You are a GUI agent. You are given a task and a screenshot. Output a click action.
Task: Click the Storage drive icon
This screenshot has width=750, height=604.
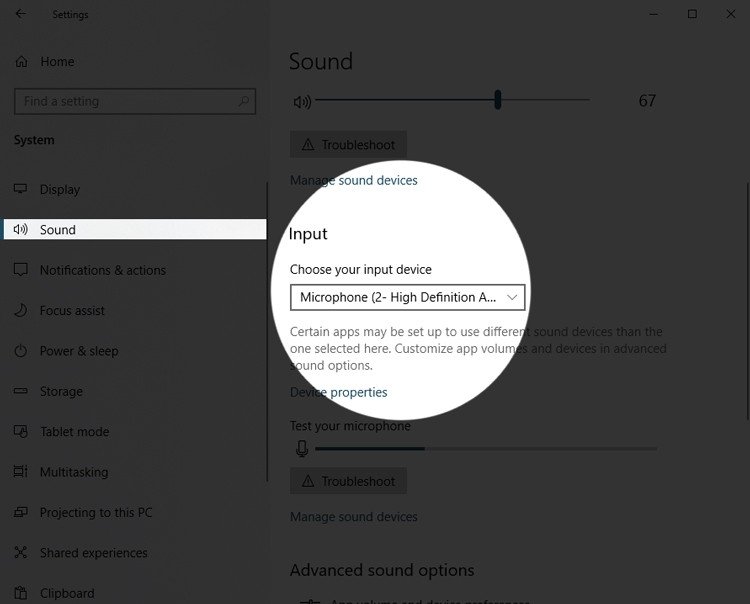(21, 391)
